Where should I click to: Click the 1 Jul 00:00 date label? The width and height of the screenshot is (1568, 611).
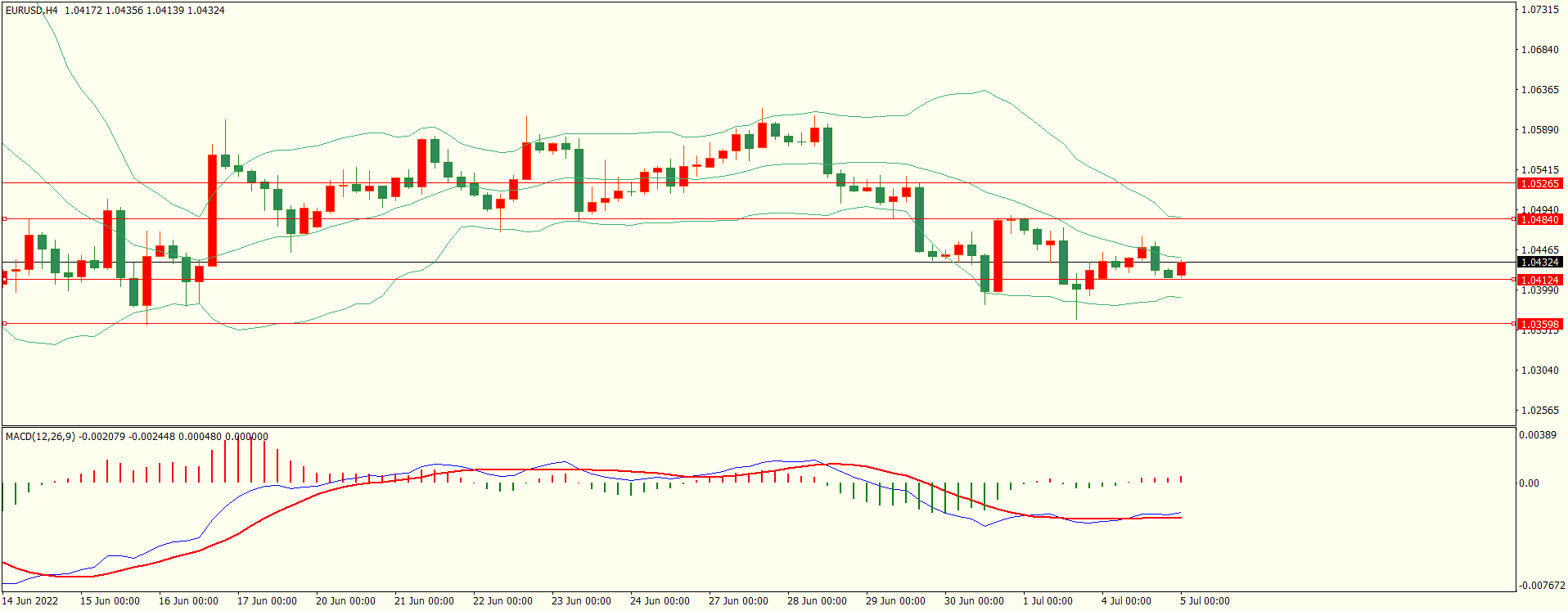[1048, 601]
